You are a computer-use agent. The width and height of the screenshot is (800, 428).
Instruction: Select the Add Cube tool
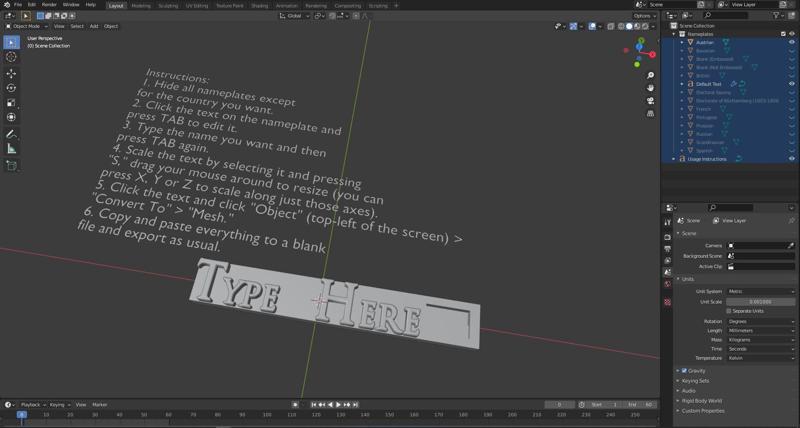[11, 165]
